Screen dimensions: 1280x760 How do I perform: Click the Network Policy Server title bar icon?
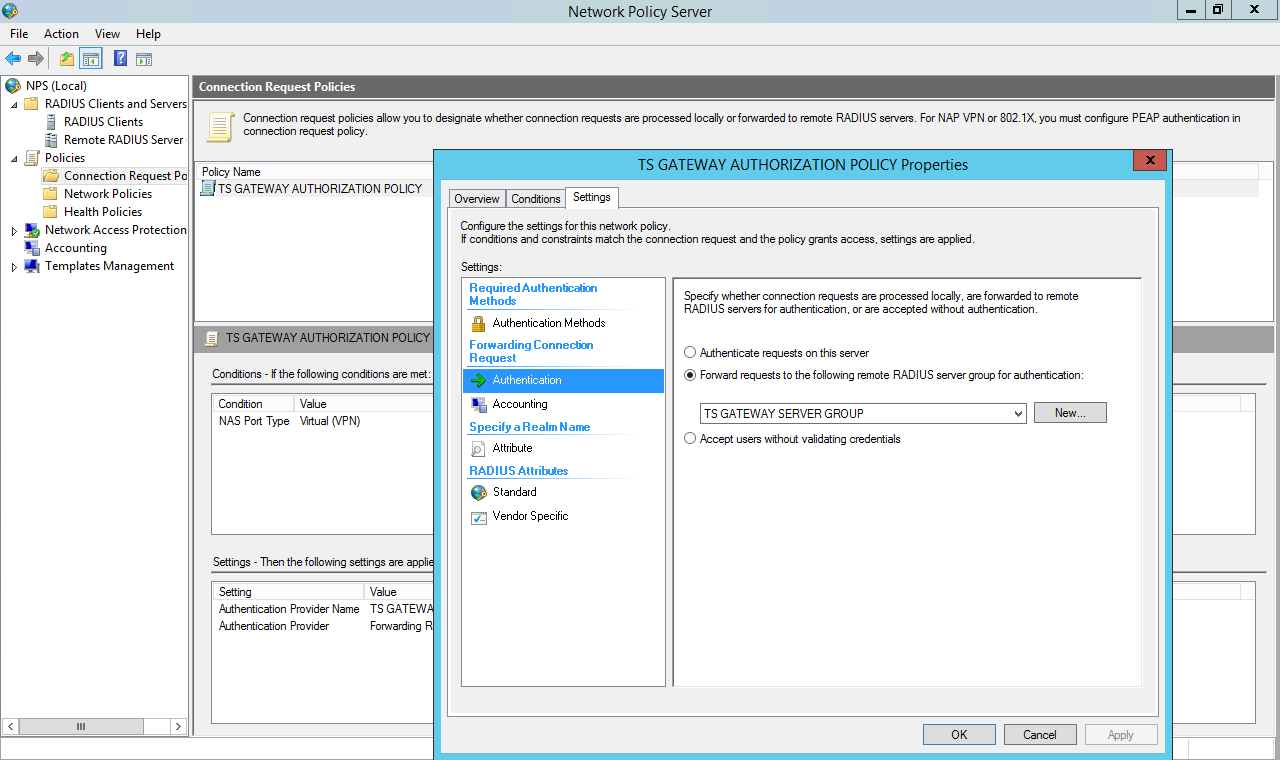[x=11, y=11]
